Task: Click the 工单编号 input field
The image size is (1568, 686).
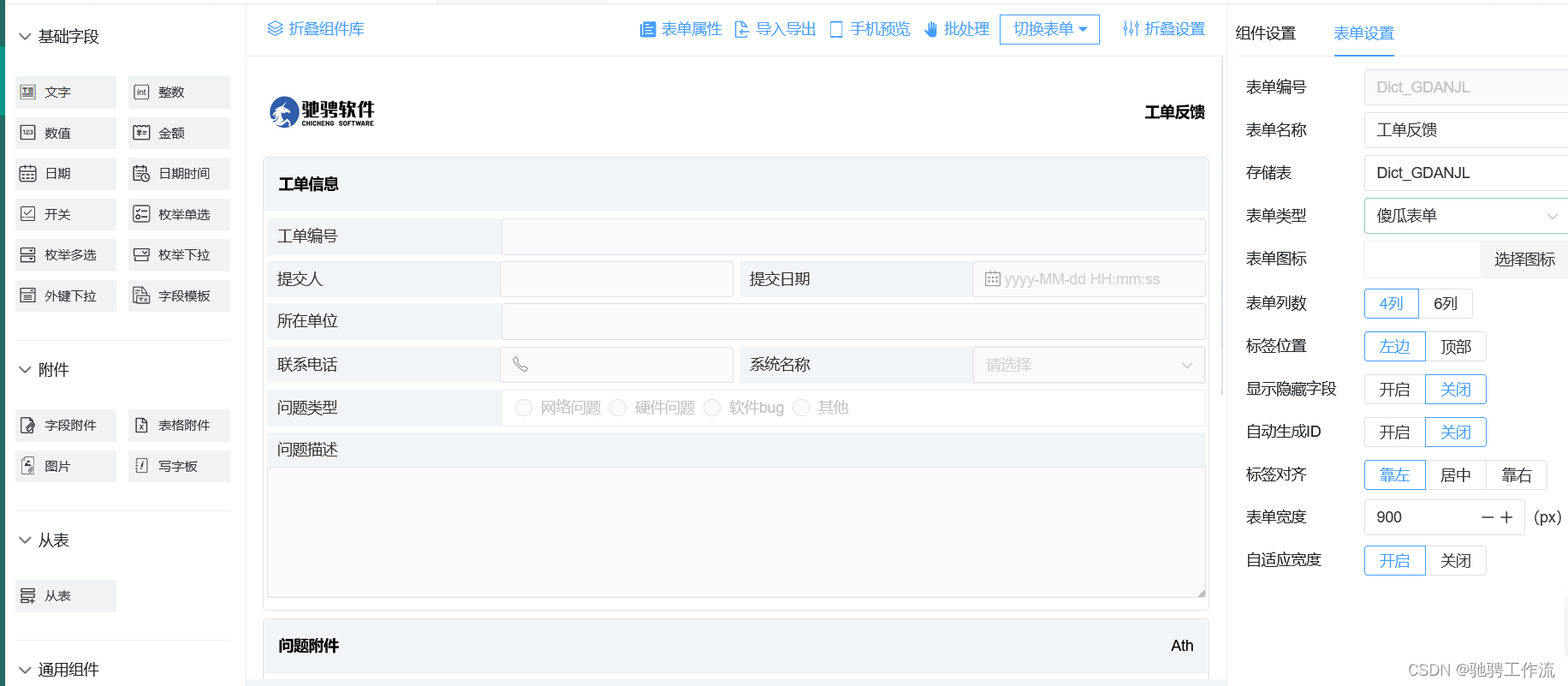Action: click(x=853, y=236)
